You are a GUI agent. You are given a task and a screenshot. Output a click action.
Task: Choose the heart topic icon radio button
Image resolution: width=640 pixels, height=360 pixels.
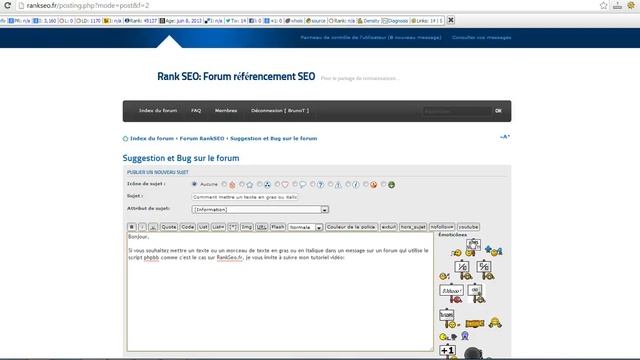click(277, 184)
